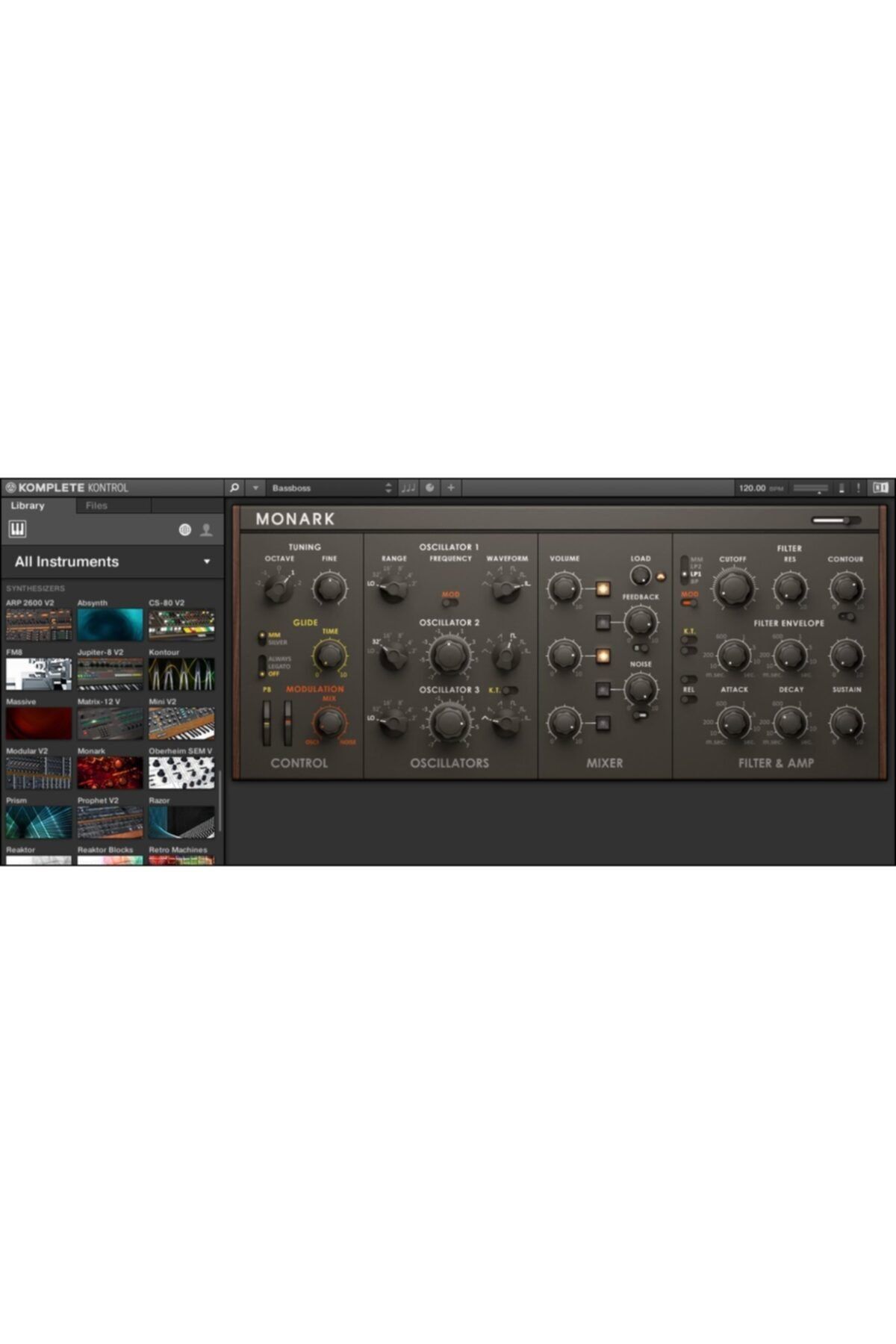Toggle the browser panel view icon

[x=880, y=488]
